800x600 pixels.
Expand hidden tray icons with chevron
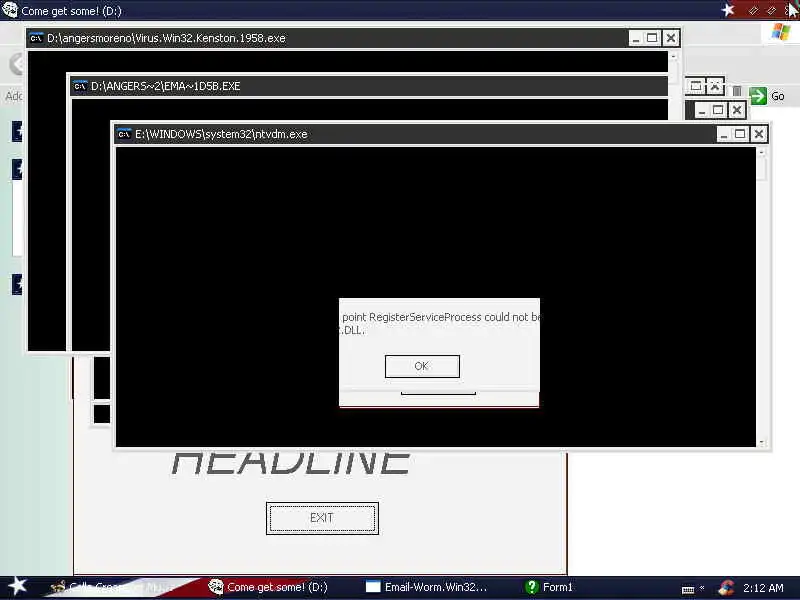702,588
